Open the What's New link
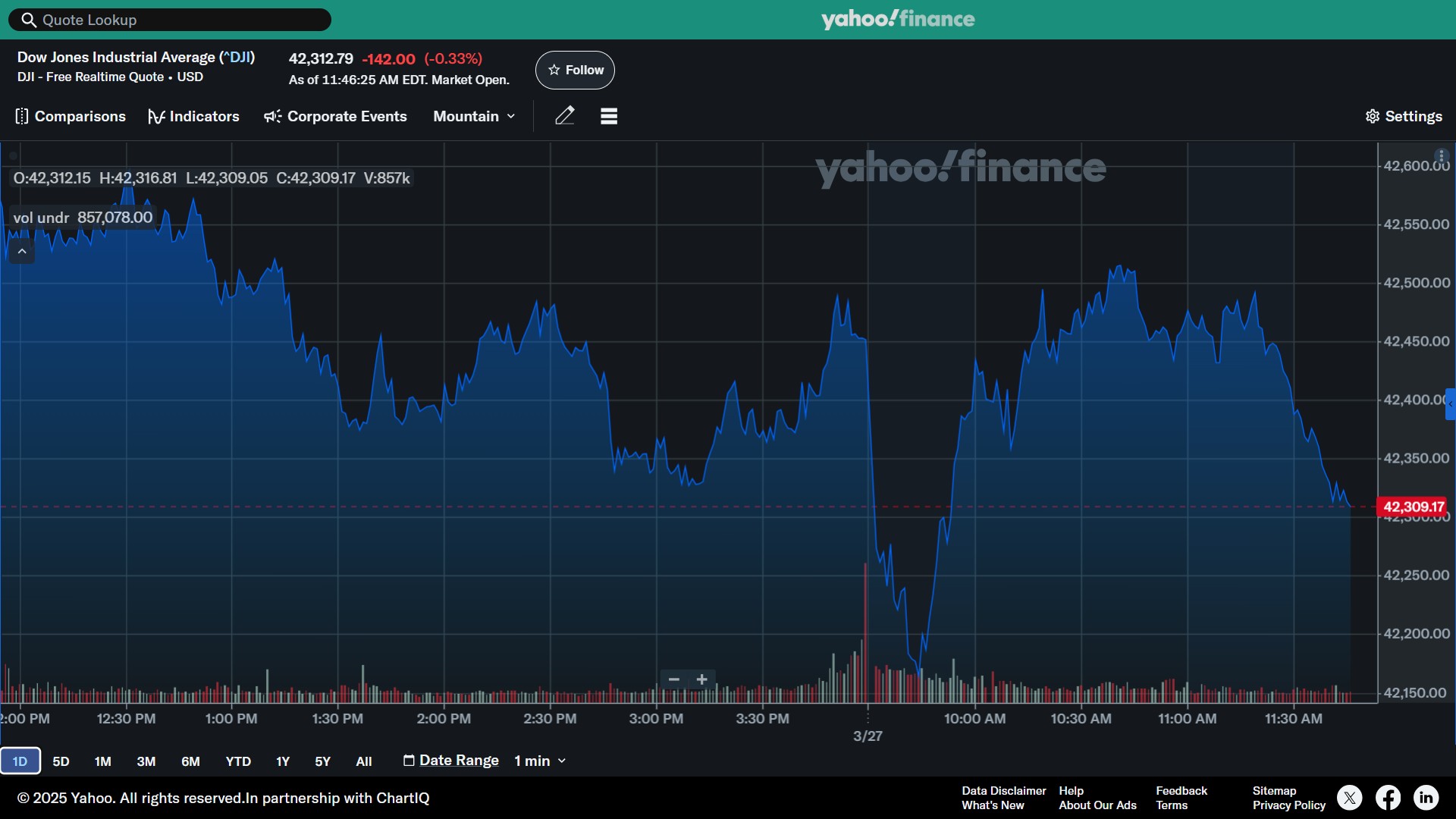Image resolution: width=1456 pixels, height=819 pixels. point(993,805)
